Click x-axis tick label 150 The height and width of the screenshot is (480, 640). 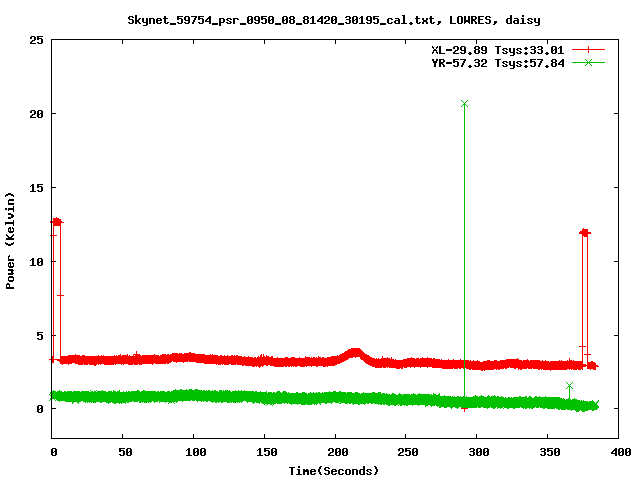point(267,452)
